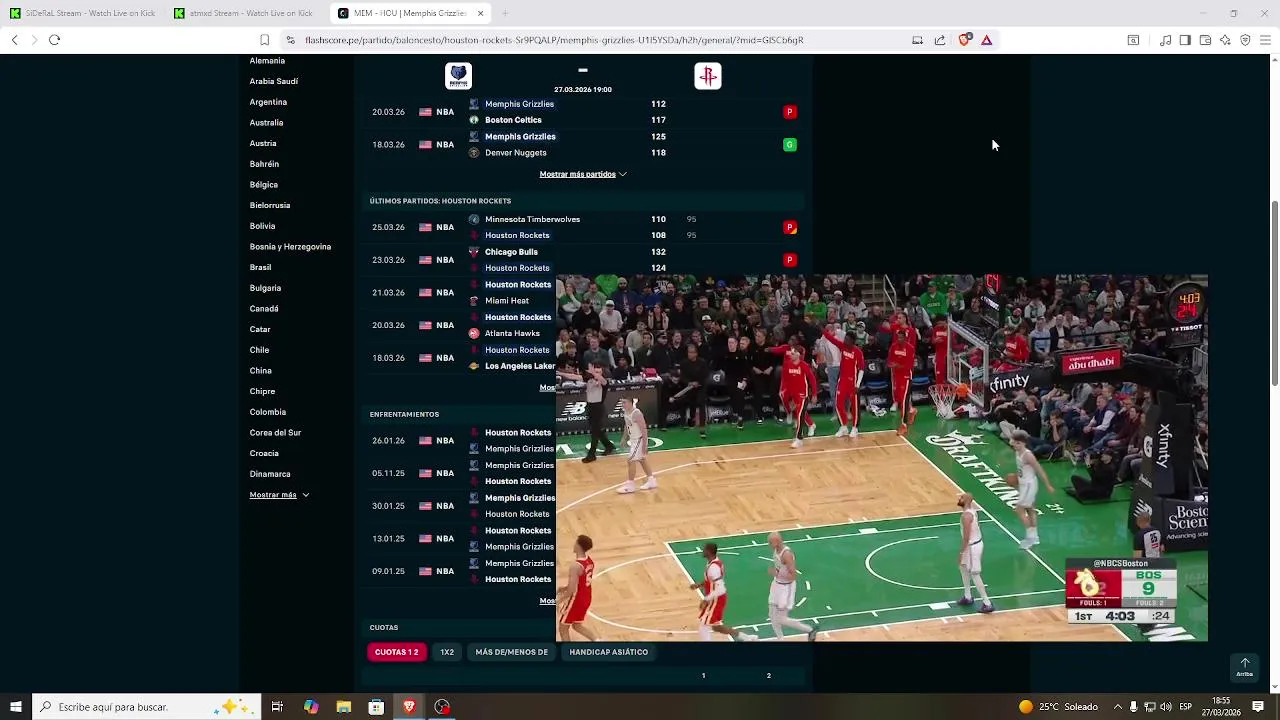Open Colombia in the country list

pyautogui.click(x=267, y=412)
